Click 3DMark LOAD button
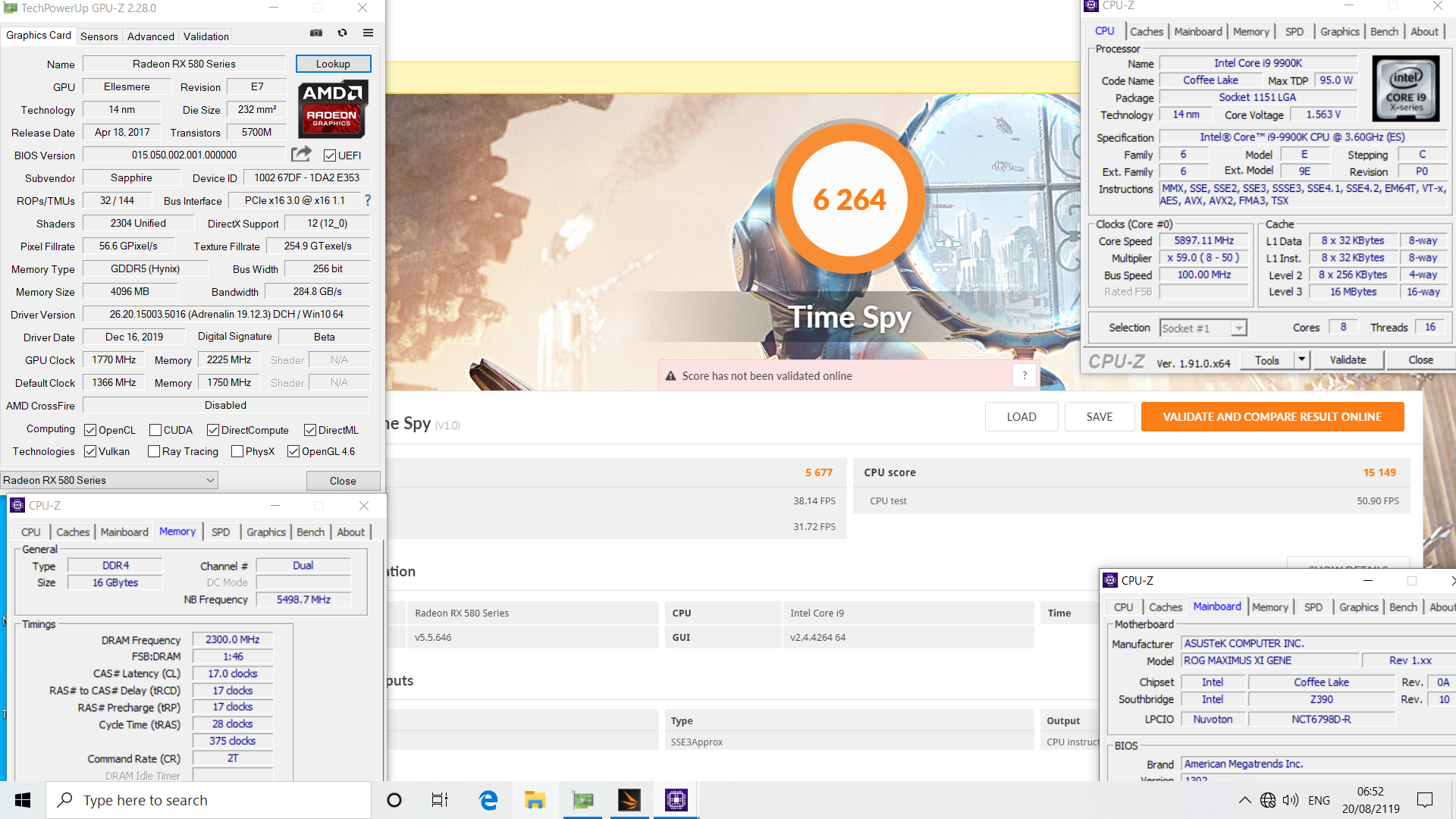The width and height of the screenshot is (1456, 819). click(x=1021, y=417)
